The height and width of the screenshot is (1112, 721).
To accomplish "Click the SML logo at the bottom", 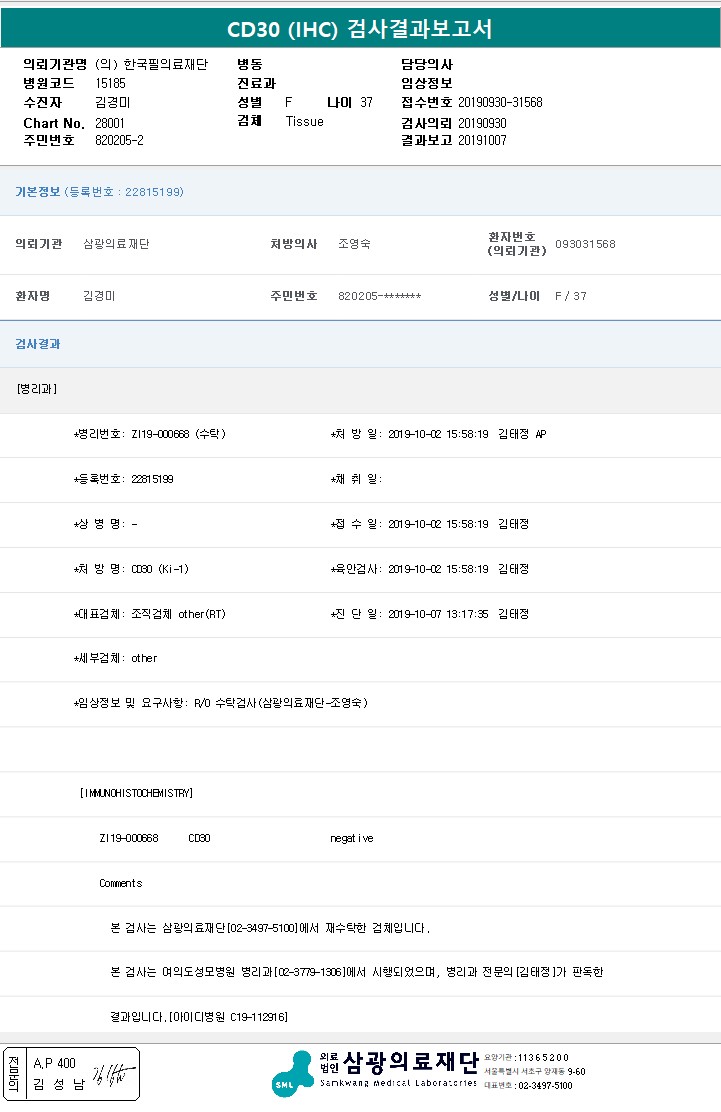I will click(292, 1073).
